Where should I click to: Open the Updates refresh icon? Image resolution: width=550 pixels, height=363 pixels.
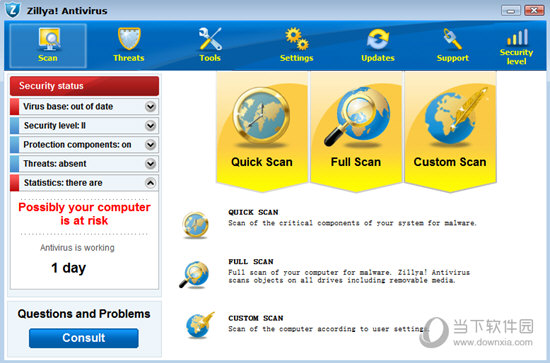coord(378,39)
